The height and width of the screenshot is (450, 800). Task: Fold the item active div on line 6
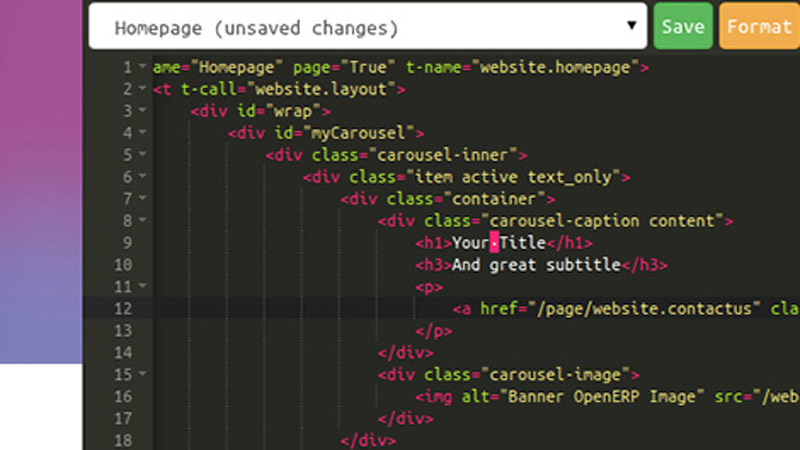click(143, 177)
